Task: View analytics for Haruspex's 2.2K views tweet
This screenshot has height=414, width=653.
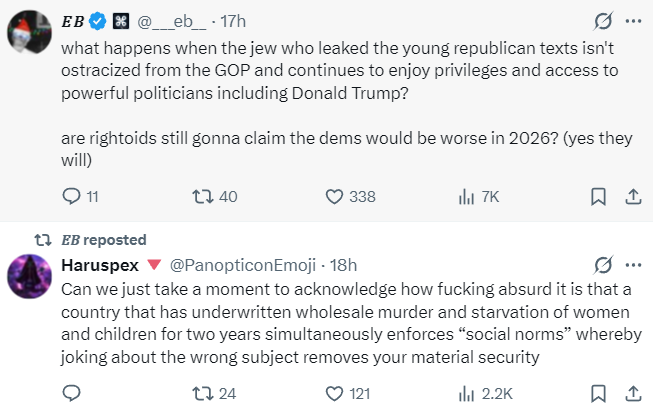Action: click(x=466, y=393)
